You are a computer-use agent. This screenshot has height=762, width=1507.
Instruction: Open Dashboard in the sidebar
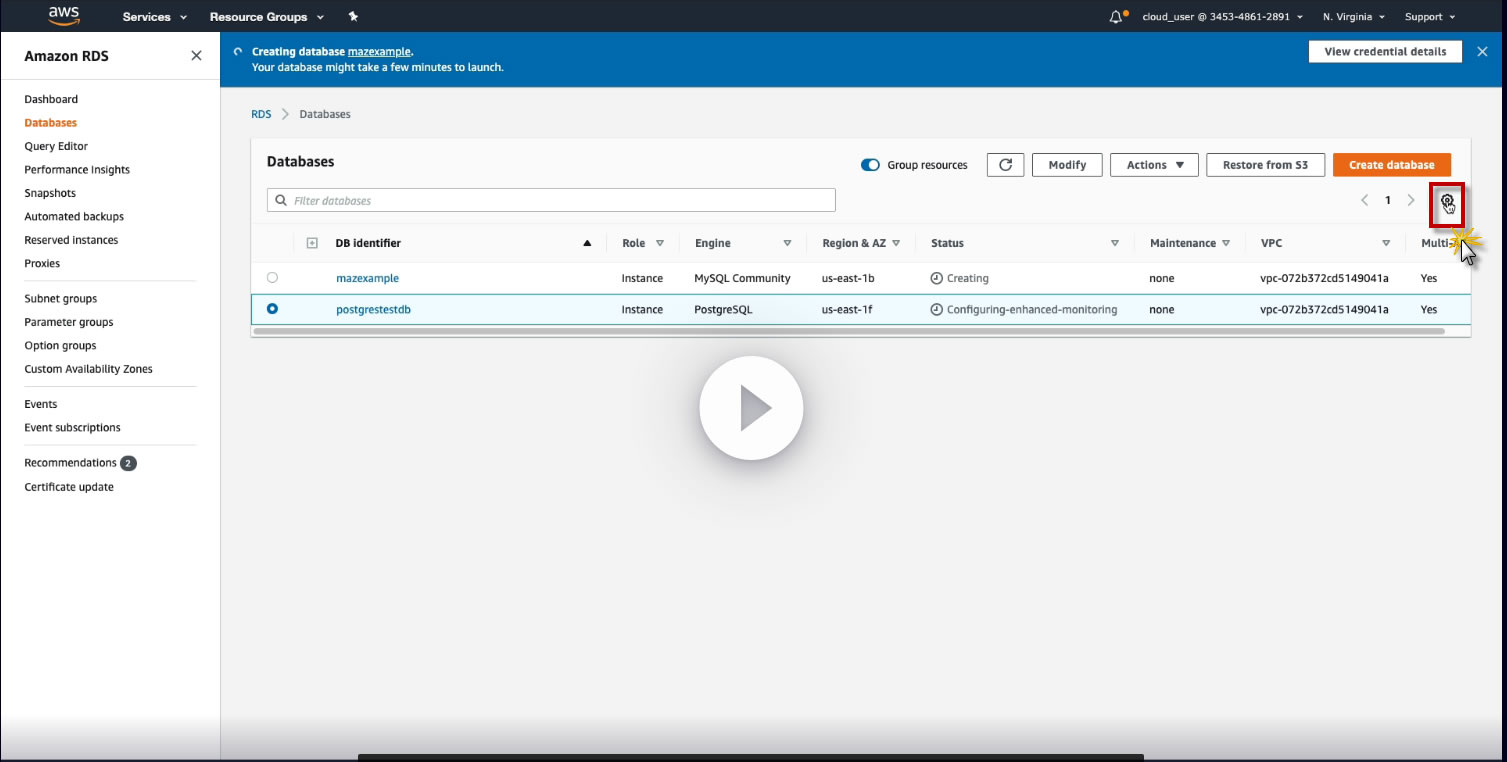click(51, 99)
